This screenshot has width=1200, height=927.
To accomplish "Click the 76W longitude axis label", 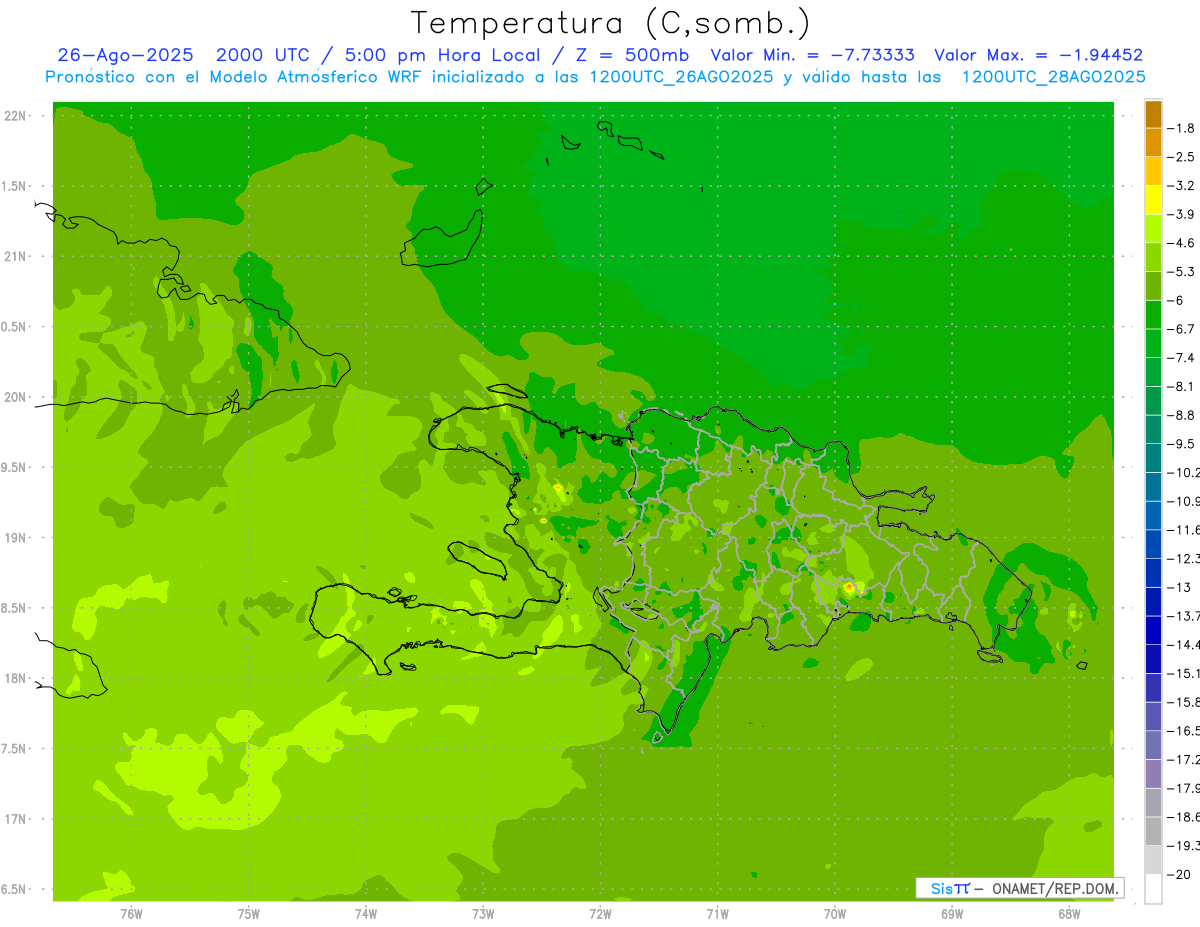I will (131, 913).
